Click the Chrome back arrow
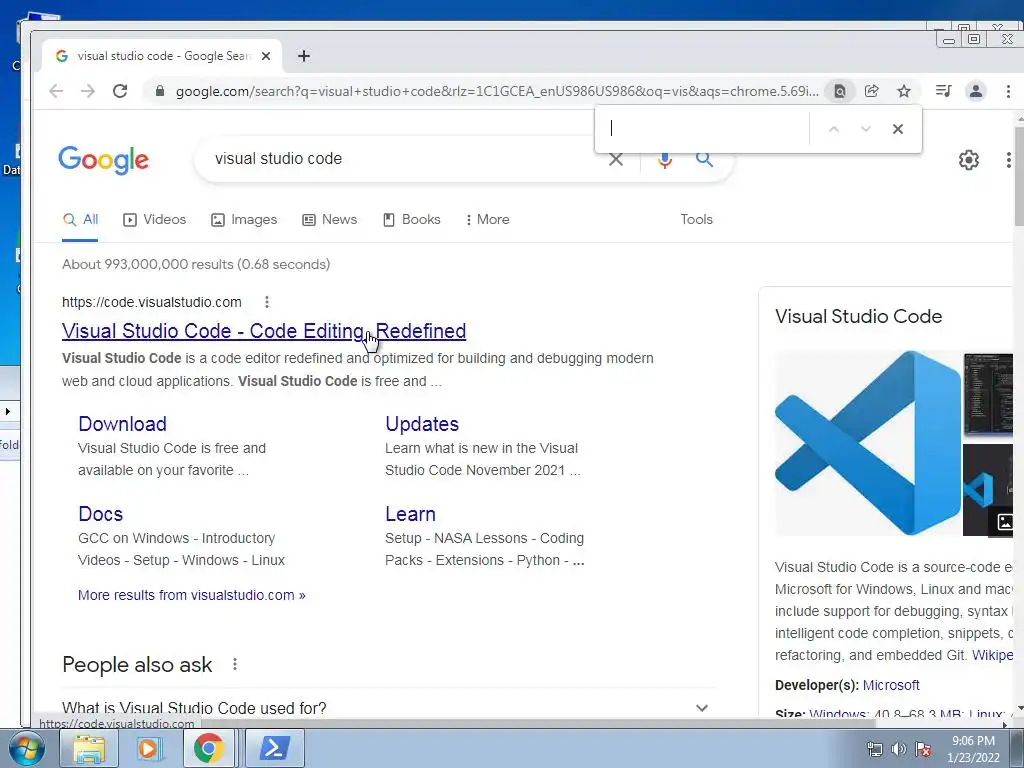The image size is (1024, 768). (56, 91)
